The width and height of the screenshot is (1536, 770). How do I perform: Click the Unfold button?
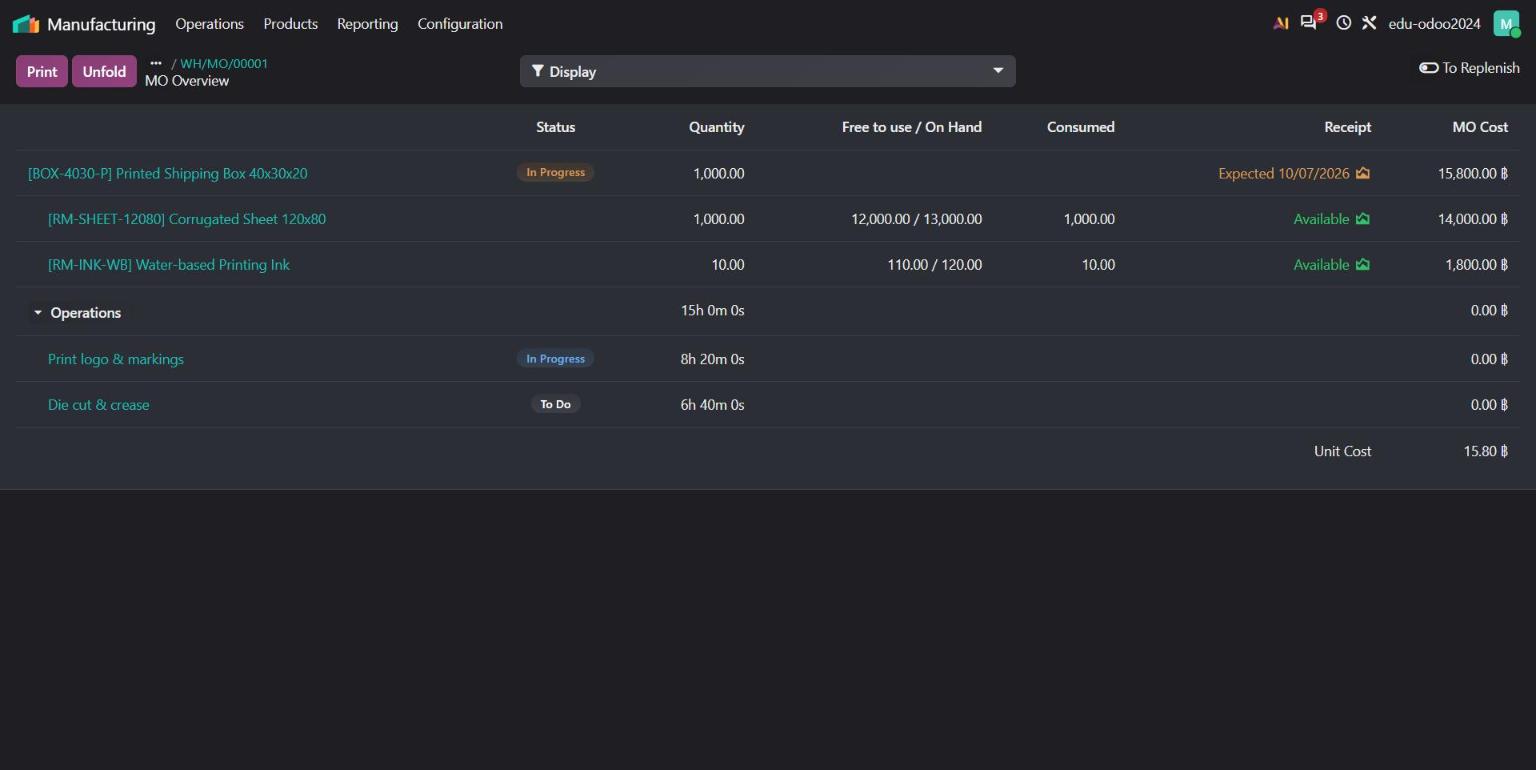[x=104, y=71]
